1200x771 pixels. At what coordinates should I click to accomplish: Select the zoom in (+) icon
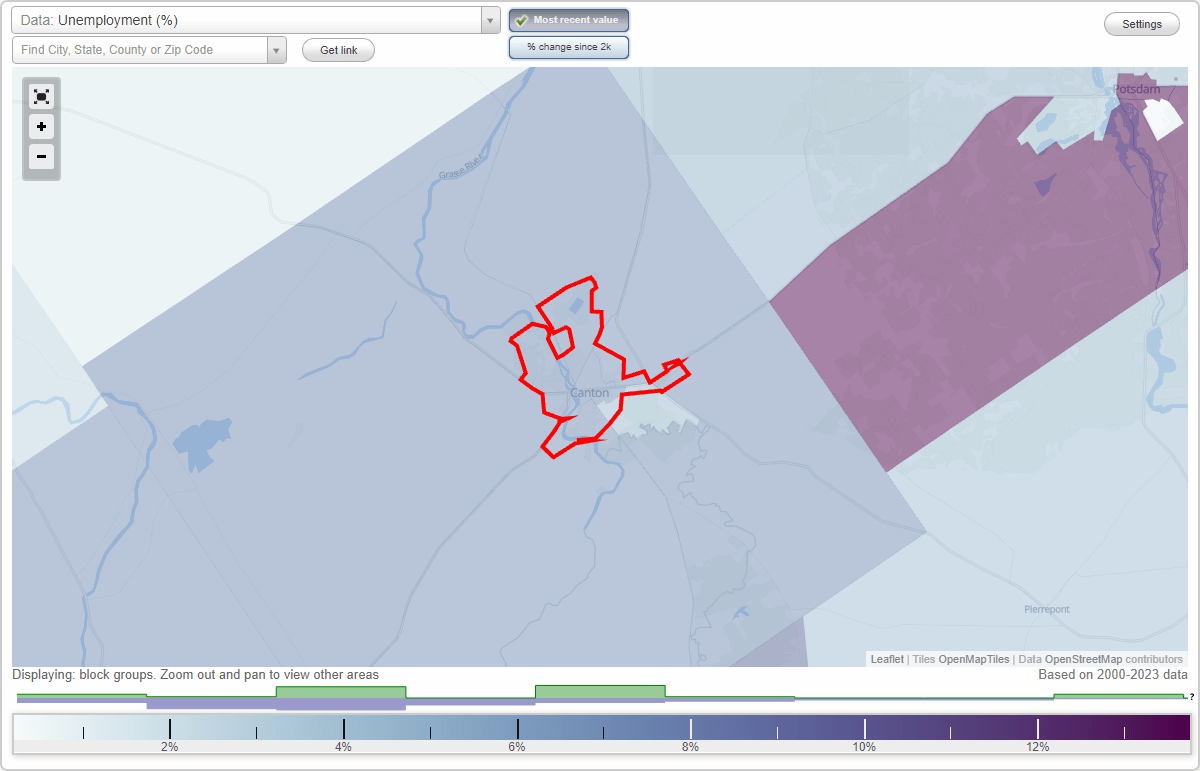pos(41,127)
